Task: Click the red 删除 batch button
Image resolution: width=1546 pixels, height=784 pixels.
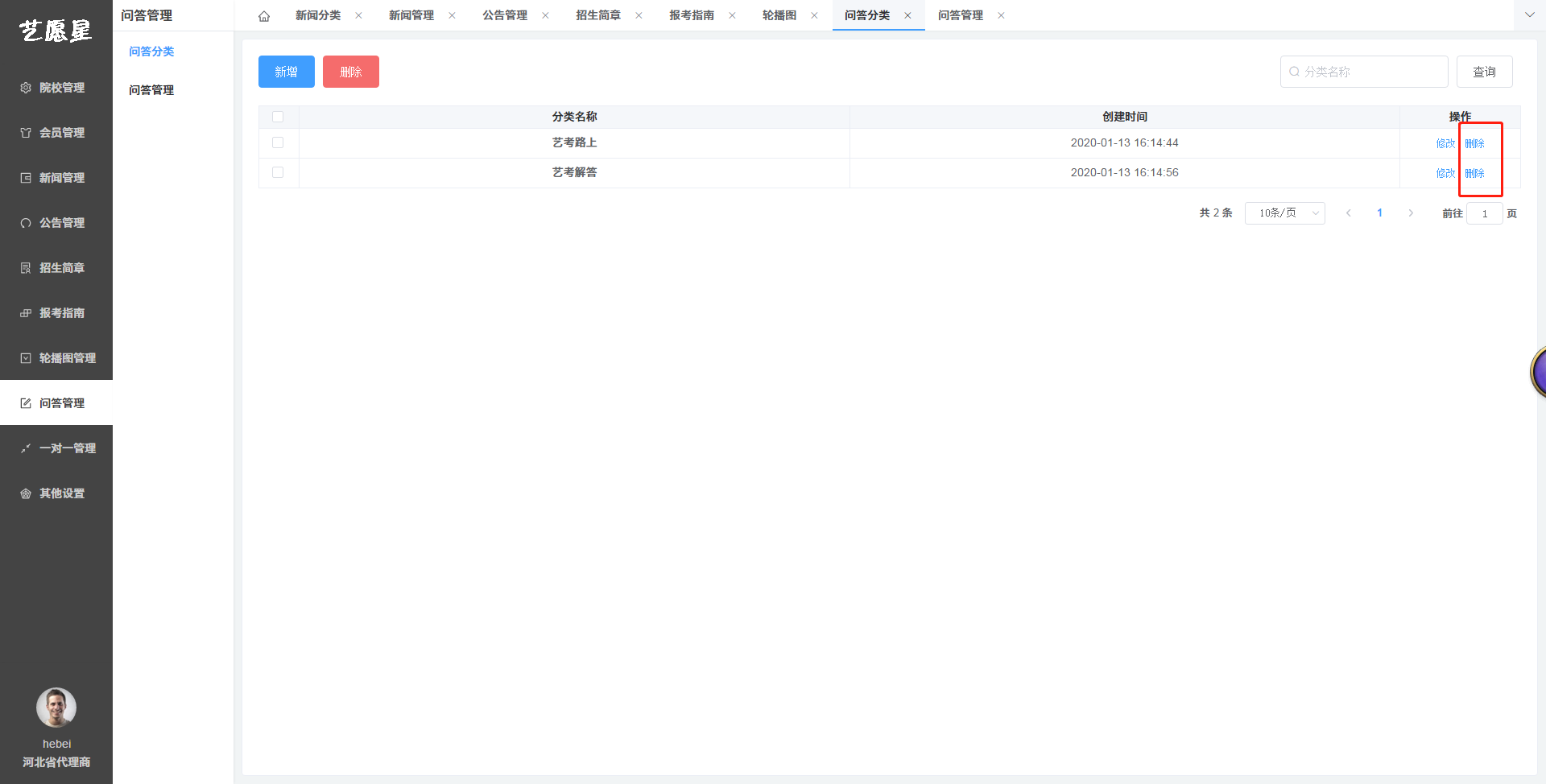Action: tap(351, 72)
